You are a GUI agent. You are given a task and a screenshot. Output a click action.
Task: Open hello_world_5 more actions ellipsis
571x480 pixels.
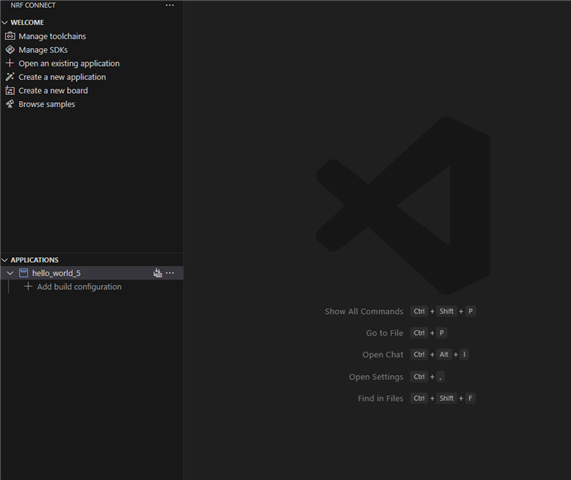click(170, 273)
